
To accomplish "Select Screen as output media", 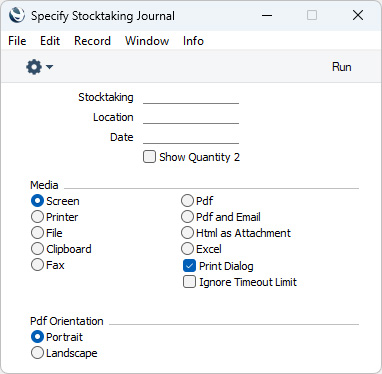I will tap(37, 201).
